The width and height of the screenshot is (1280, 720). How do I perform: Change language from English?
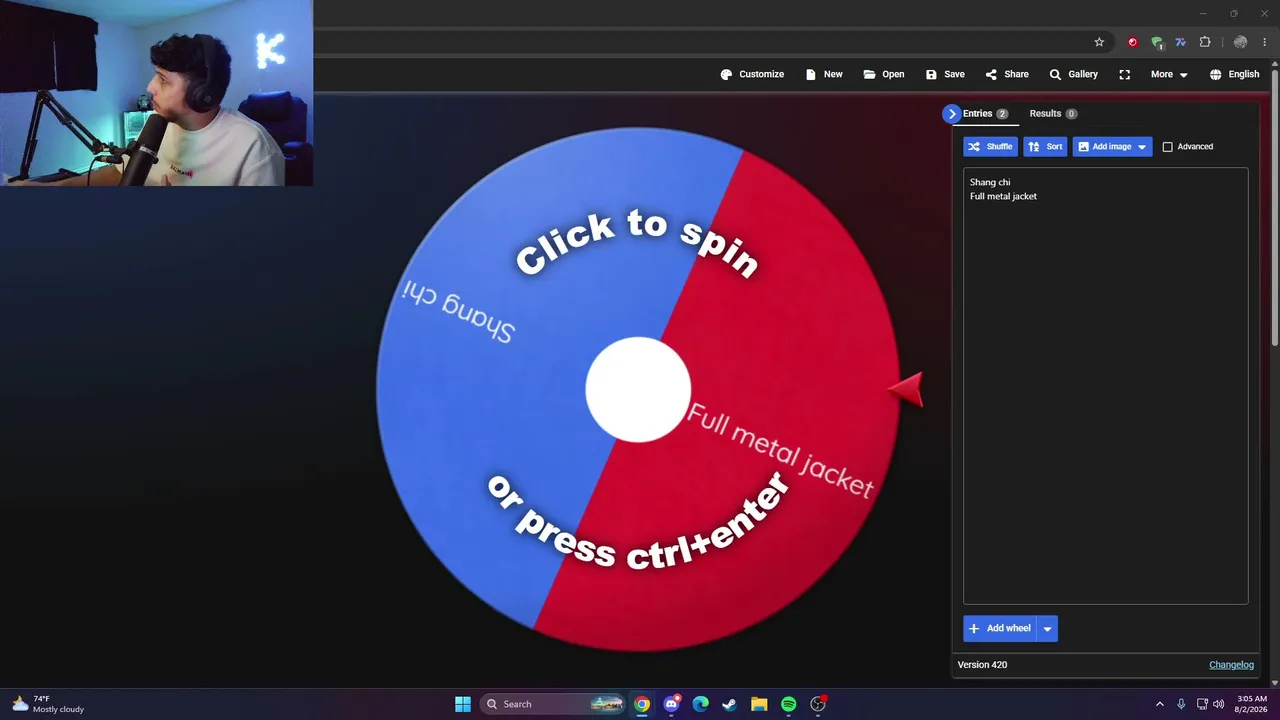1235,74
